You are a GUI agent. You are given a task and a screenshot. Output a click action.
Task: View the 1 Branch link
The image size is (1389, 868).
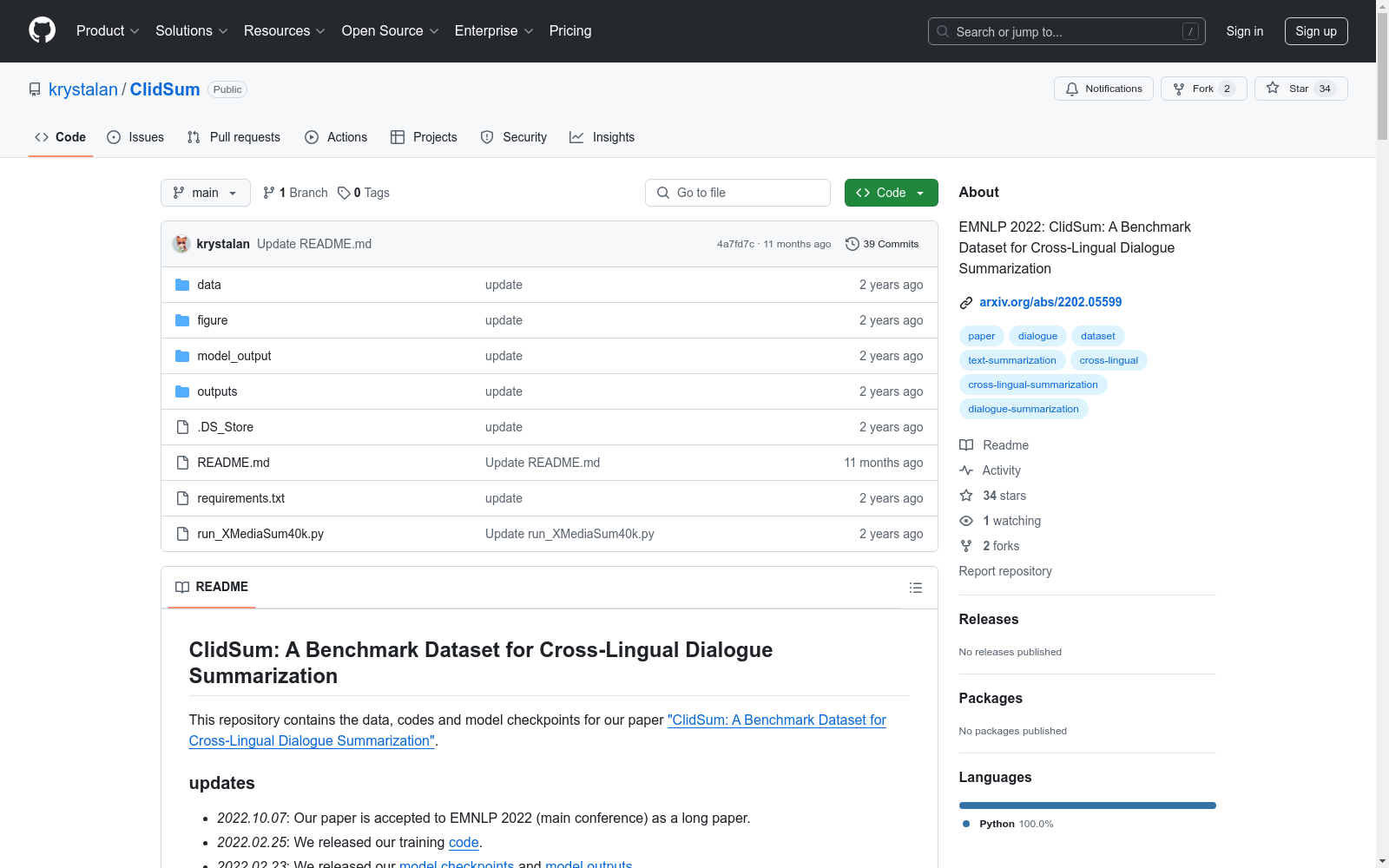(x=295, y=193)
